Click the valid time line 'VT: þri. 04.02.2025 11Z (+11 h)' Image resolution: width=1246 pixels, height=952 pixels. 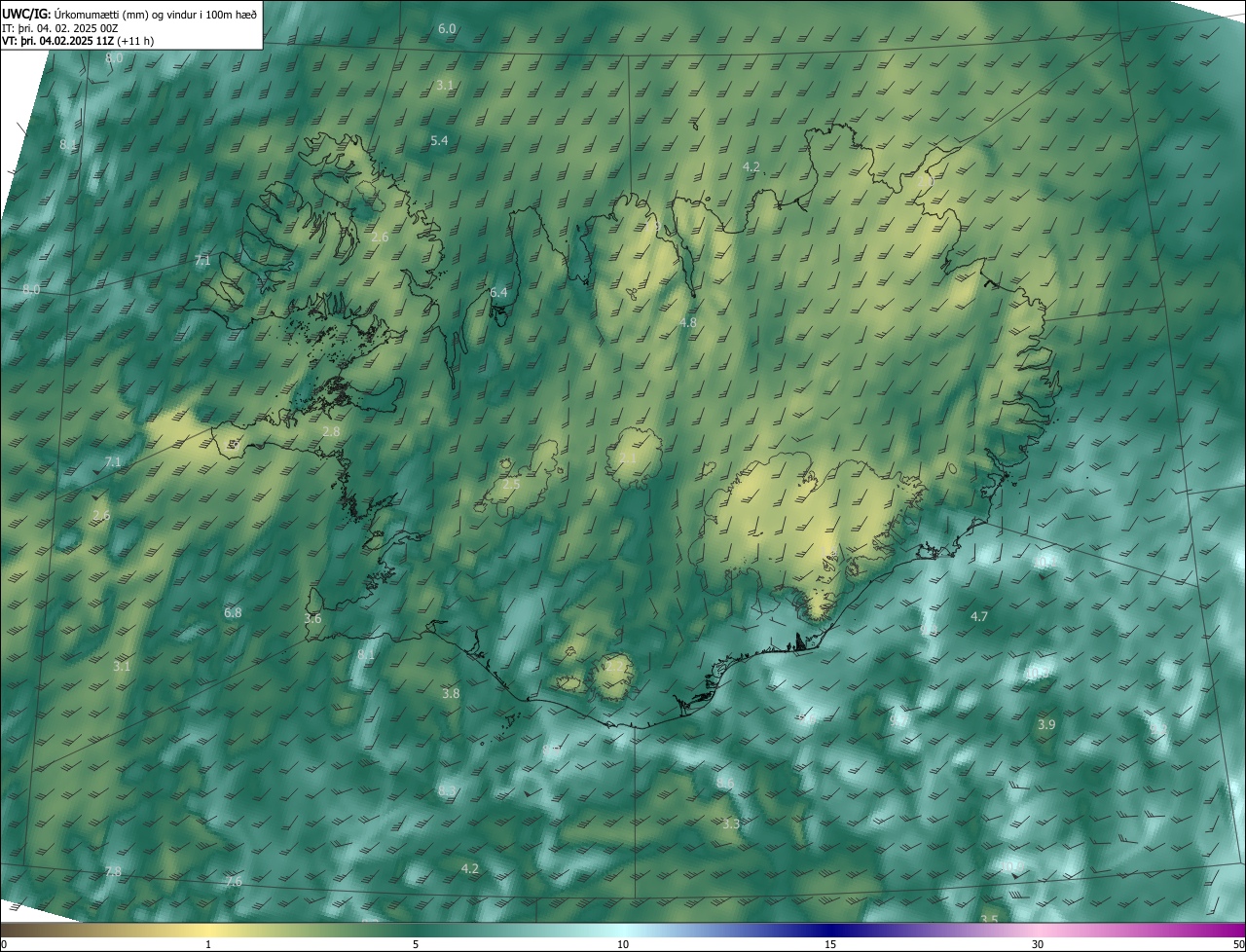pos(78,42)
